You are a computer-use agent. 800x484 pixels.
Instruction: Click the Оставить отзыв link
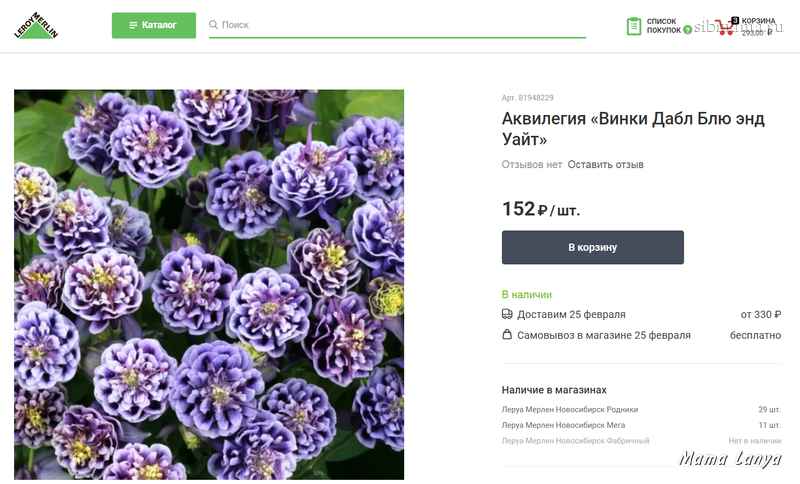coord(606,165)
